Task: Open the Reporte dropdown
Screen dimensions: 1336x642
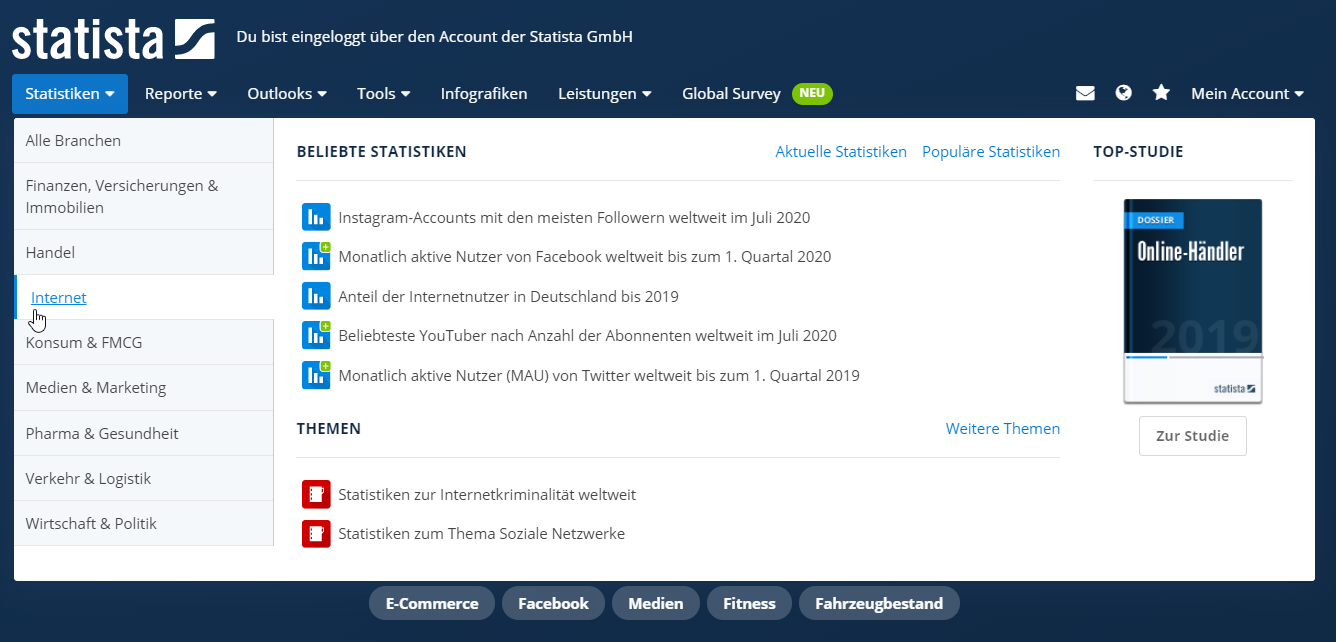Action: point(181,94)
